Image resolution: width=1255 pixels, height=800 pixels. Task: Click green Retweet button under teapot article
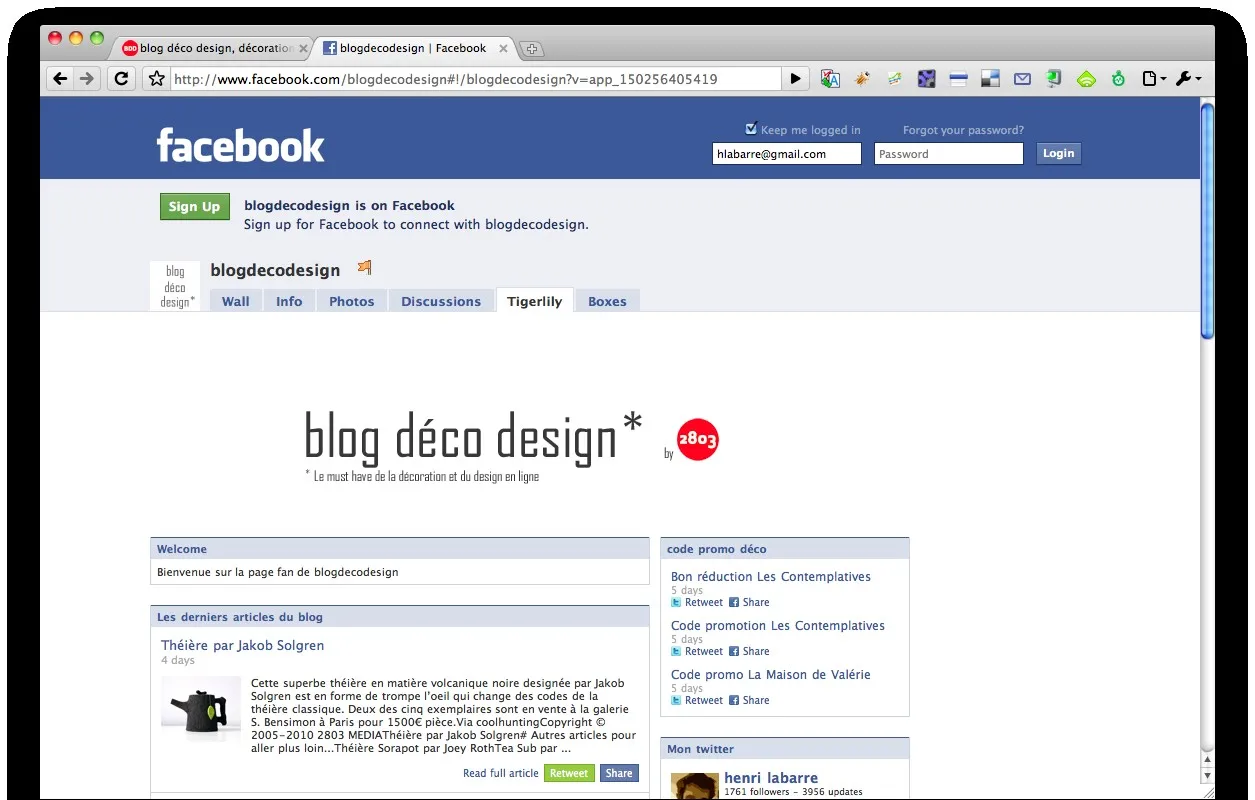coord(569,773)
